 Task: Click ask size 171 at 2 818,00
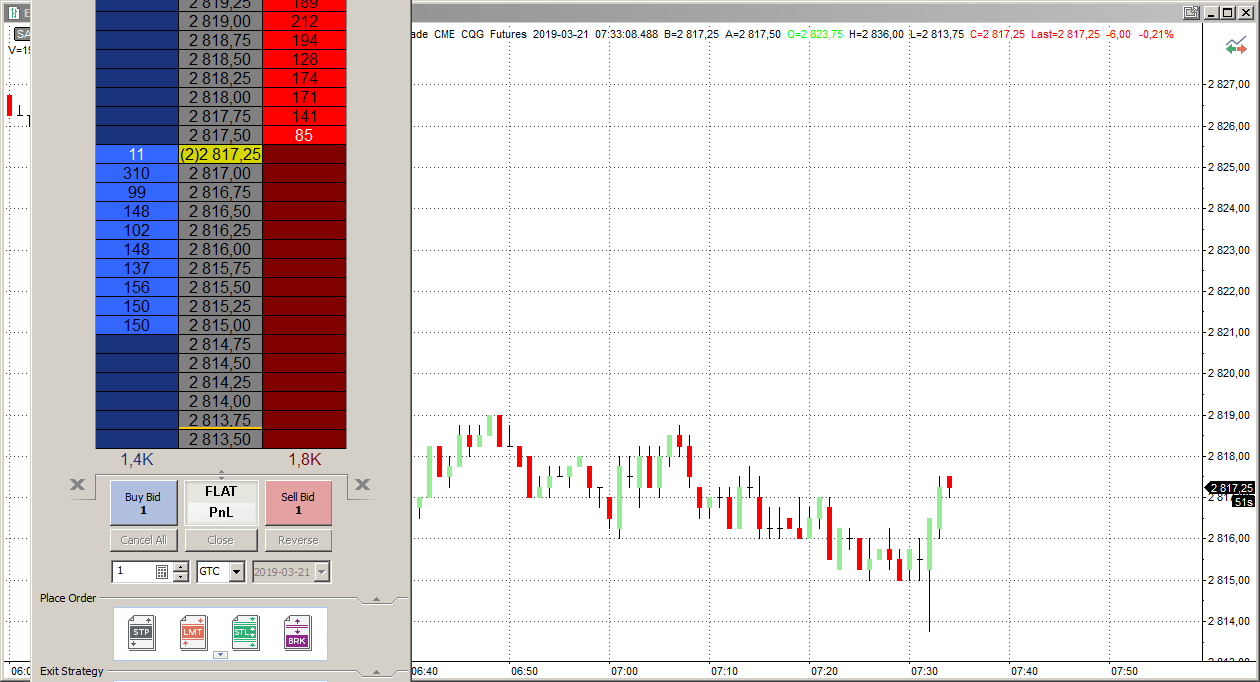point(305,98)
